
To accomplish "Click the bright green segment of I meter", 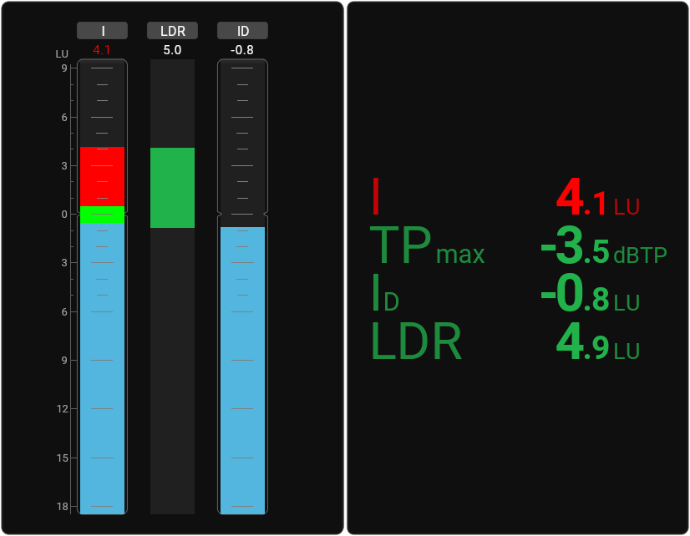I will 102,214.
